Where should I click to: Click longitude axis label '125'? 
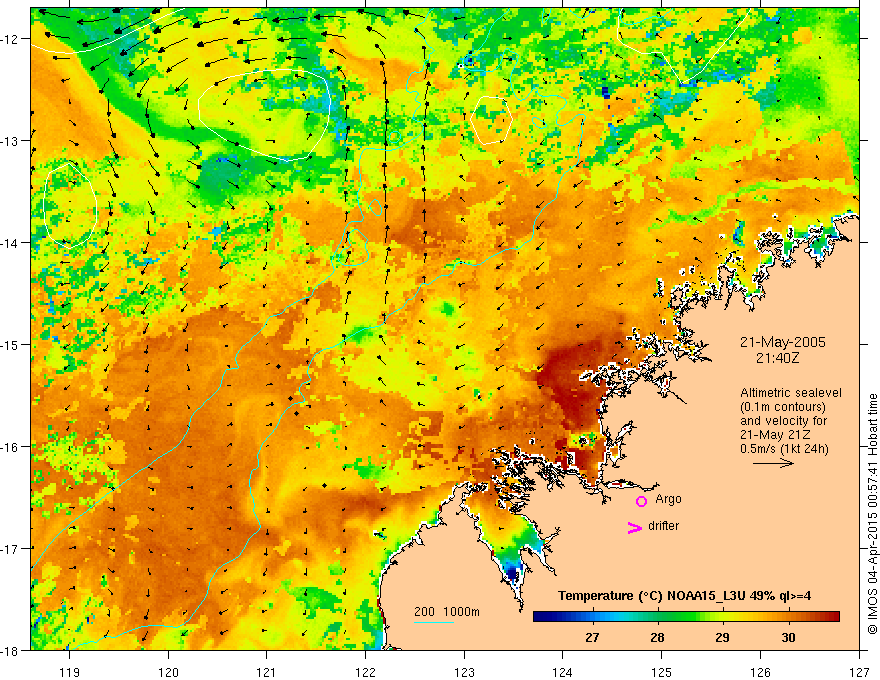coord(662,672)
